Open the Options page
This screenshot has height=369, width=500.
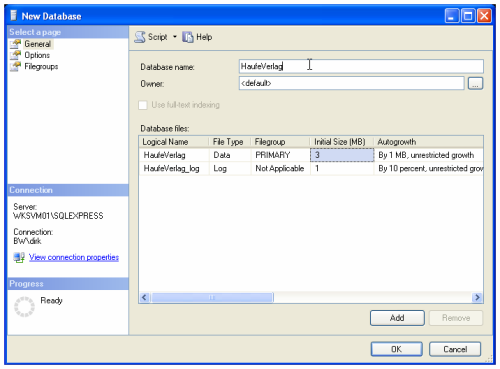point(37,55)
